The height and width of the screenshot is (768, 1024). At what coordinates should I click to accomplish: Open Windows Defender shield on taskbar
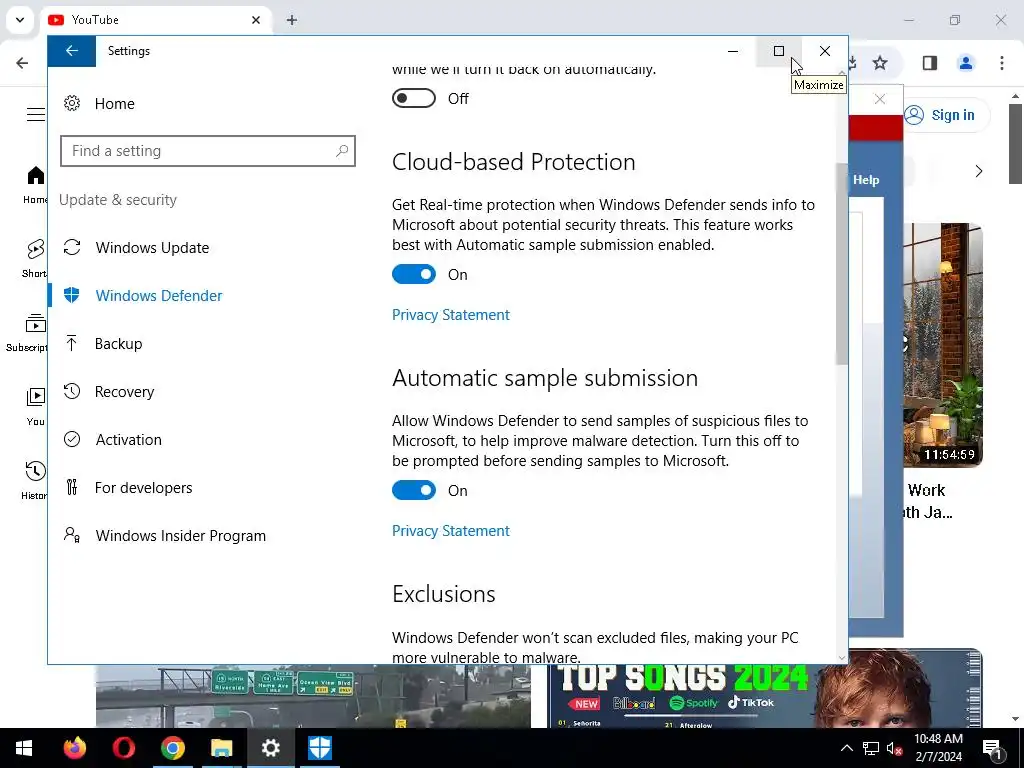[319, 748]
